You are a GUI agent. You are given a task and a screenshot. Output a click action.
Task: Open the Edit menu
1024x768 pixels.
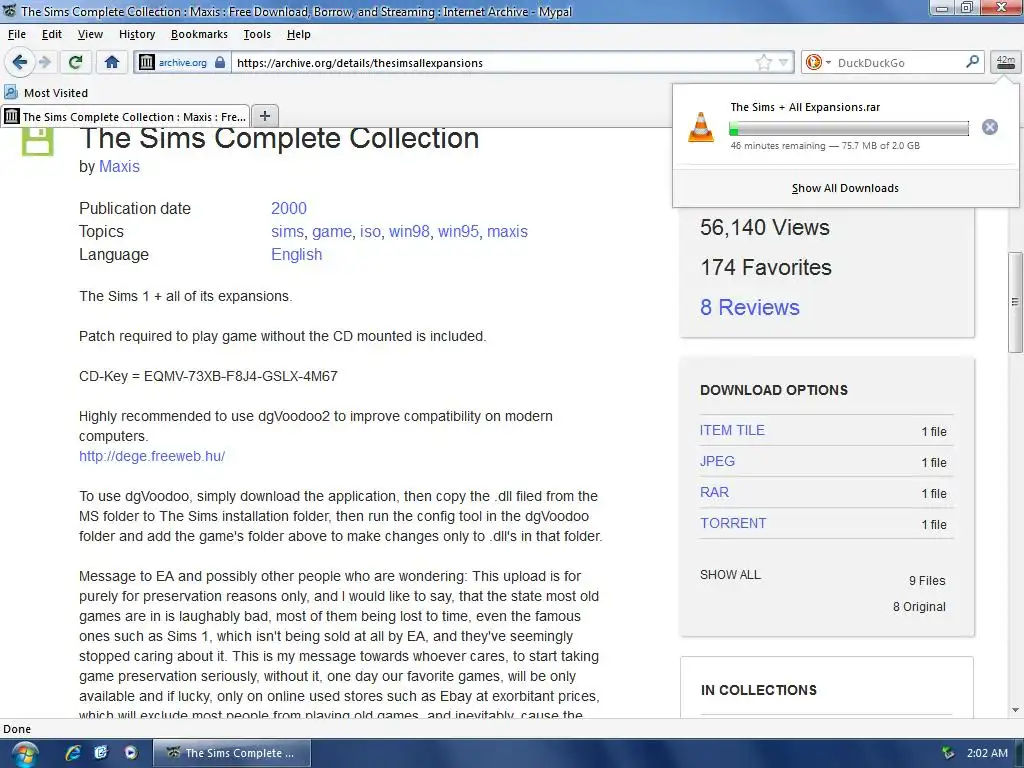[x=52, y=34]
